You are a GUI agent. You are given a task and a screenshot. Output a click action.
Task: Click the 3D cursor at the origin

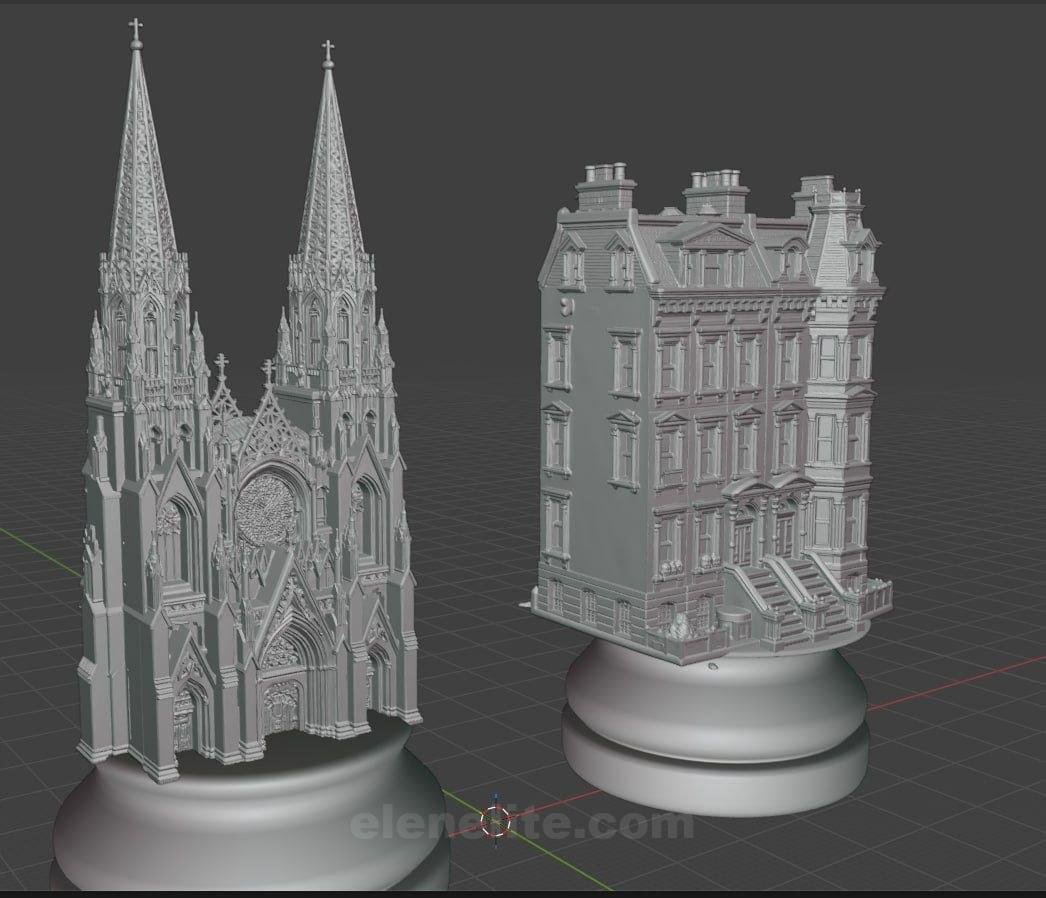point(495,820)
